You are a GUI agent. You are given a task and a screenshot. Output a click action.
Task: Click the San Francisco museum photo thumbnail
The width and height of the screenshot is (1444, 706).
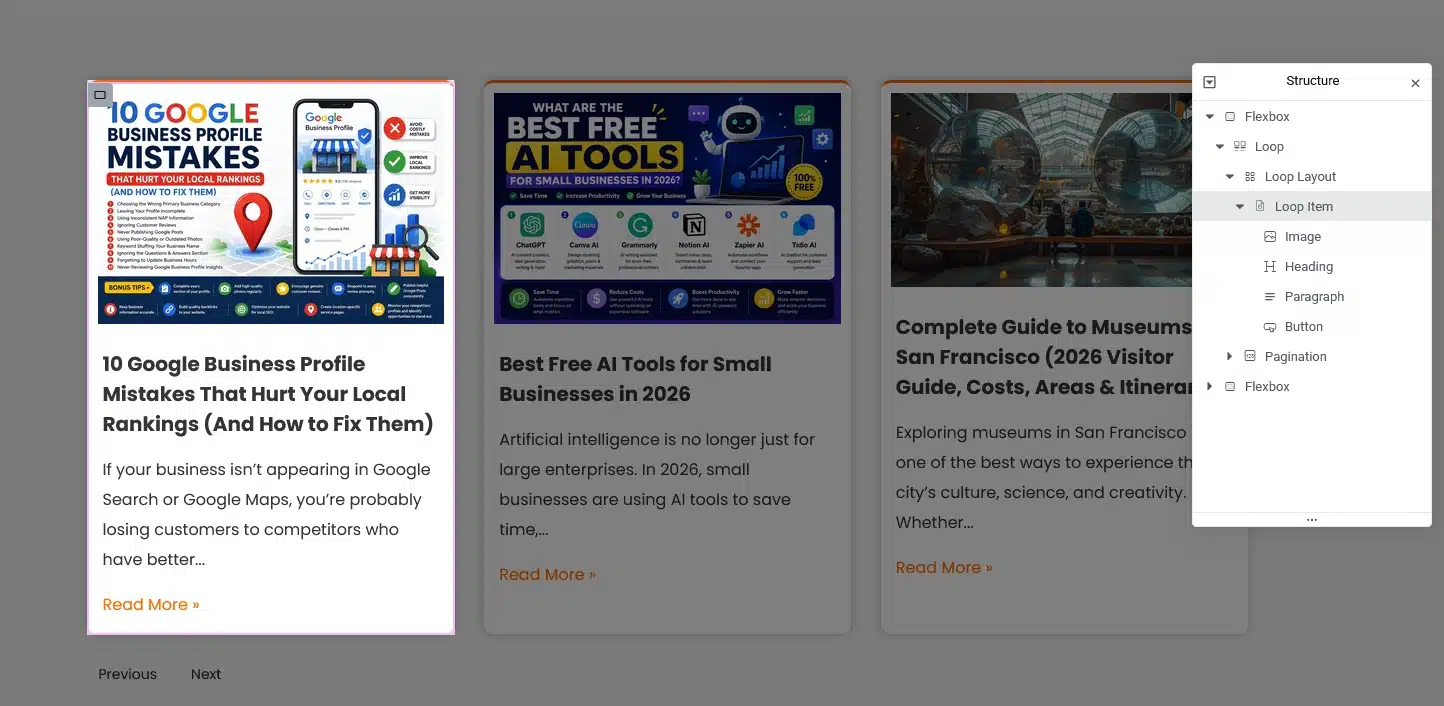point(1041,190)
